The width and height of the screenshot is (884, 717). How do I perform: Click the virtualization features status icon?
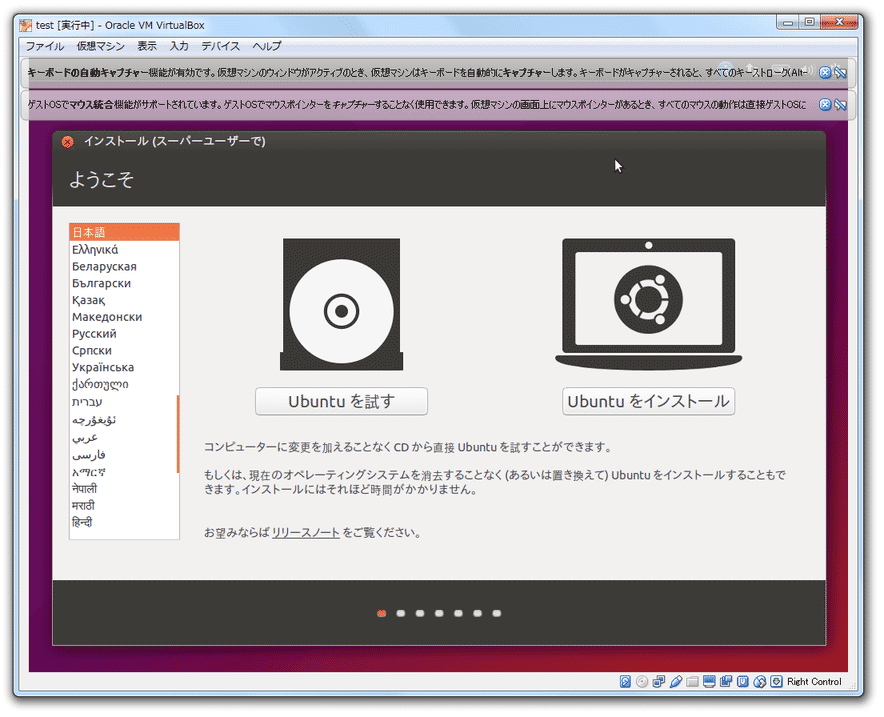[x=743, y=681]
